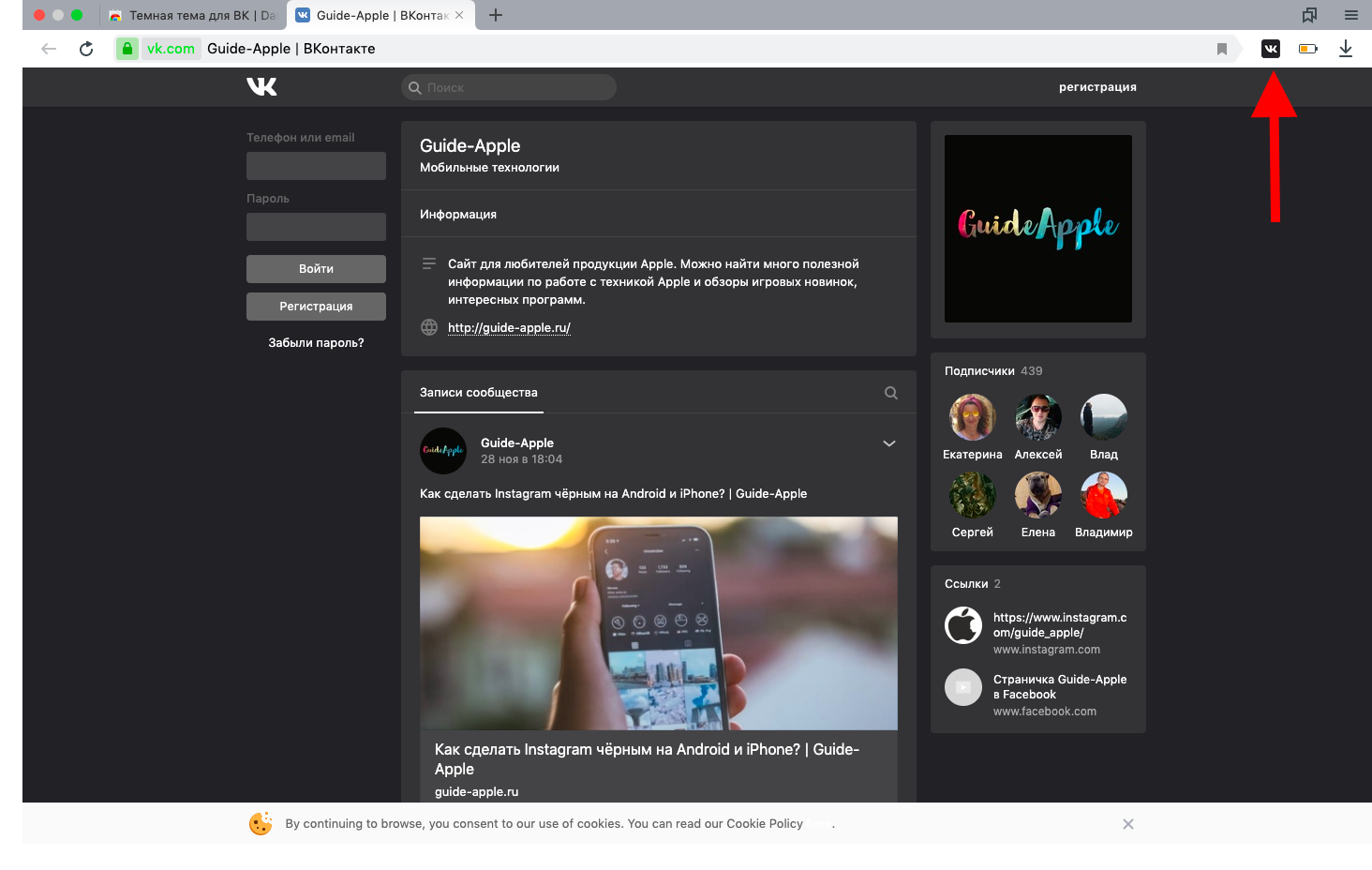Switch to the Темная тема для ВК tab
Screen dimensions: 1372x870
192,15
